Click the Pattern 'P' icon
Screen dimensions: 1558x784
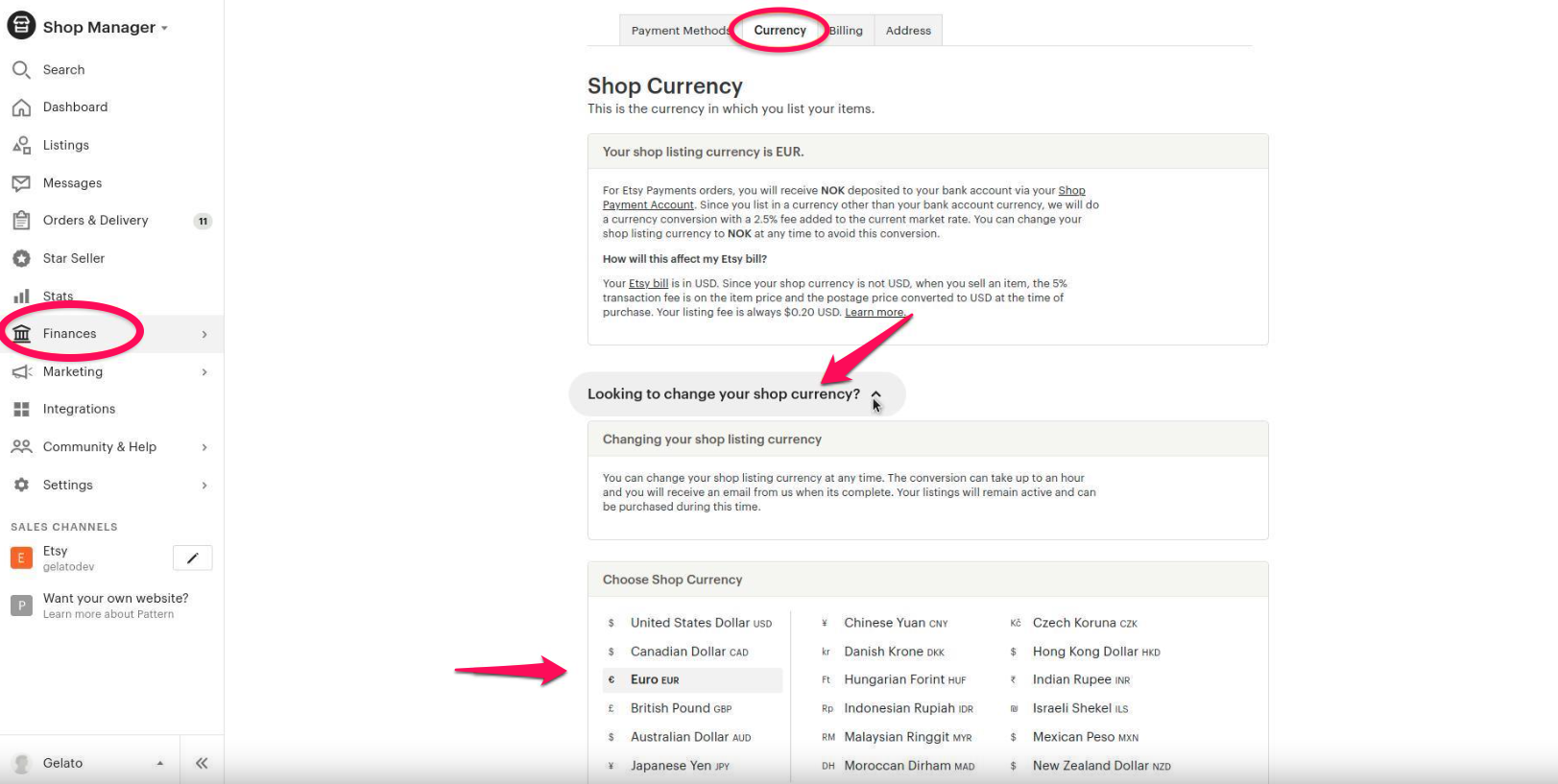tap(21, 606)
